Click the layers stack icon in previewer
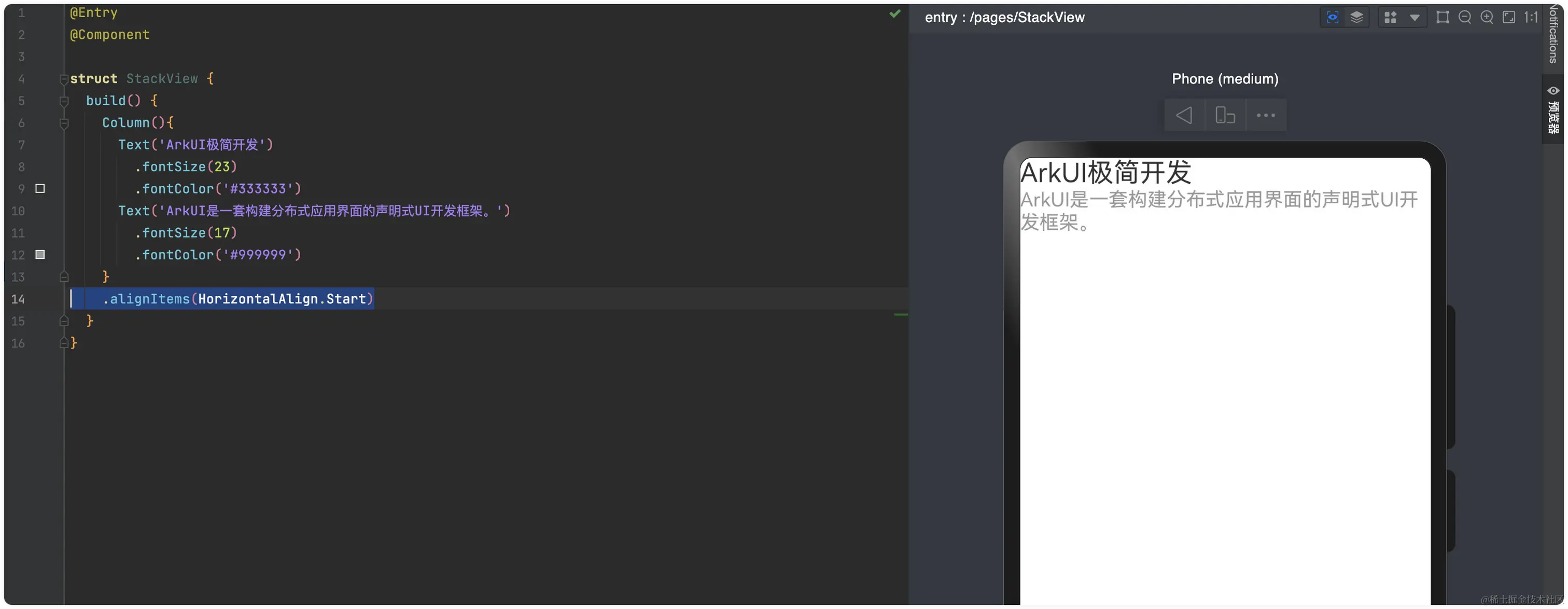 pyautogui.click(x=1356, y=17)
